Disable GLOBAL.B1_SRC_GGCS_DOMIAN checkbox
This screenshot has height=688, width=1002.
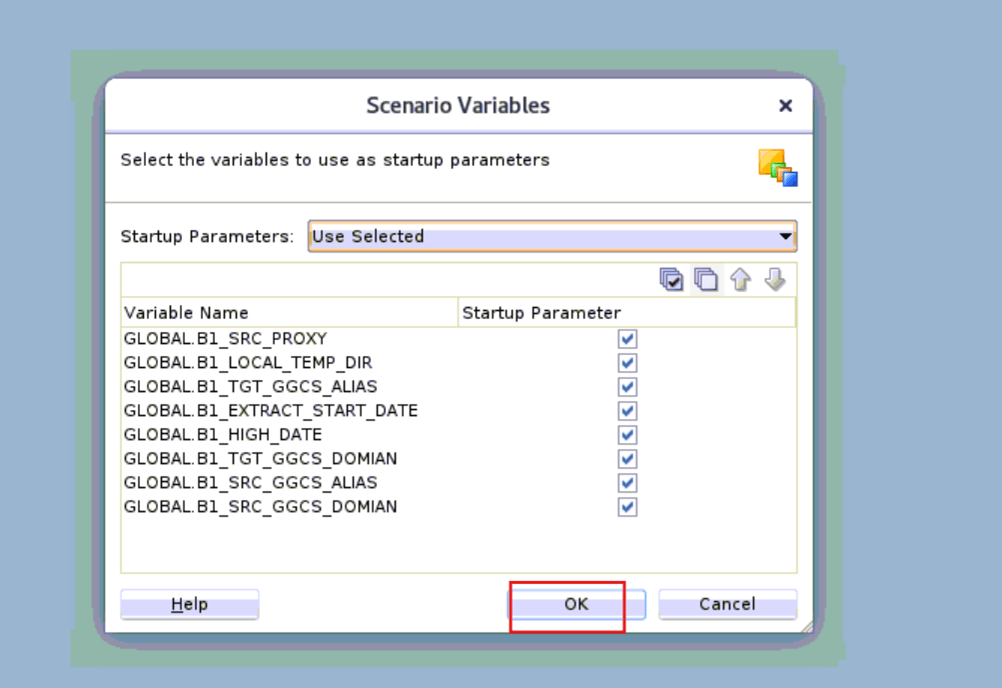[x=627, y=506]
